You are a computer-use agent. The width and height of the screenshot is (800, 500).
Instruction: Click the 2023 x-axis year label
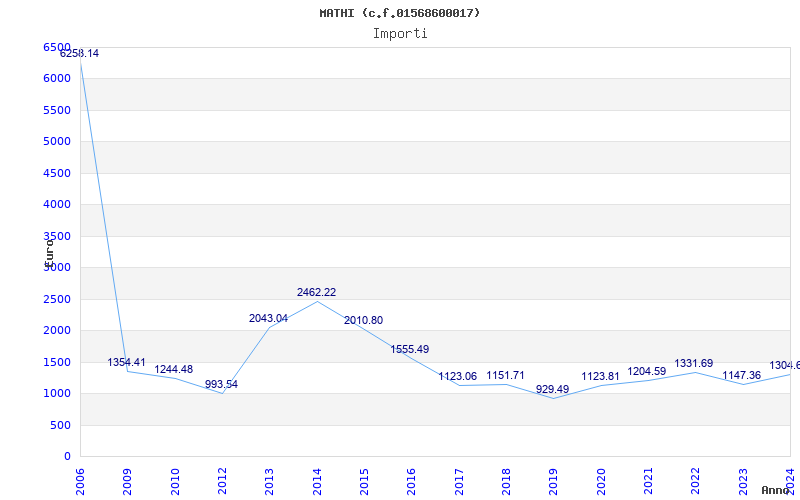point(743,482)
